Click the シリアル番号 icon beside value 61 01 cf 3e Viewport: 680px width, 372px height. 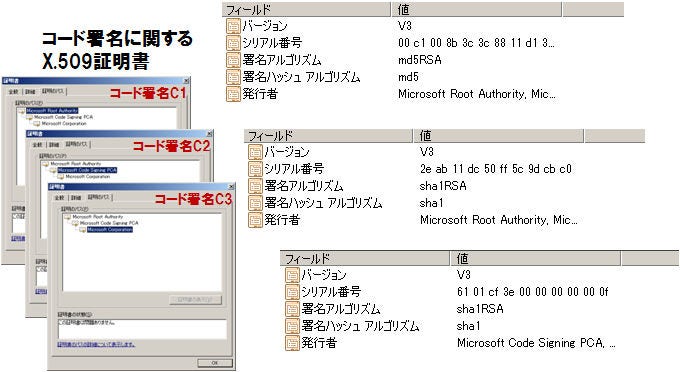tap(292, 292)
